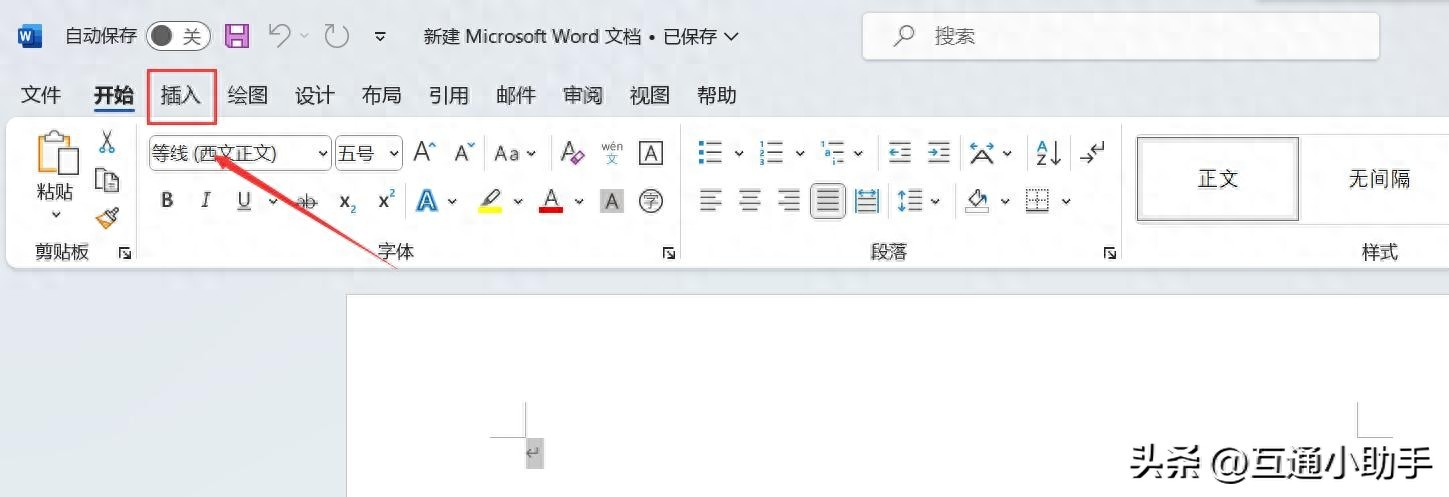Click the phonetic guide wén icon
This screenshot has height=497, width=1449.
click(612, 153)
